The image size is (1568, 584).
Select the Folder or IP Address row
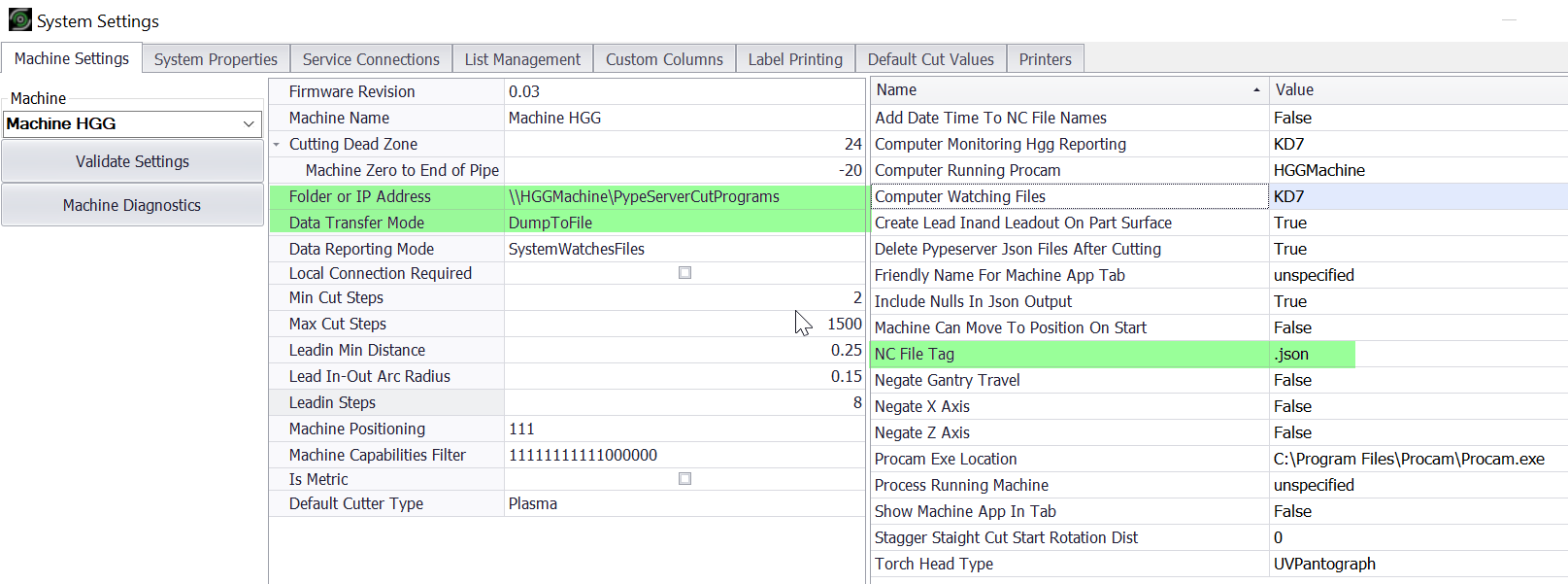tap(567, 196)
